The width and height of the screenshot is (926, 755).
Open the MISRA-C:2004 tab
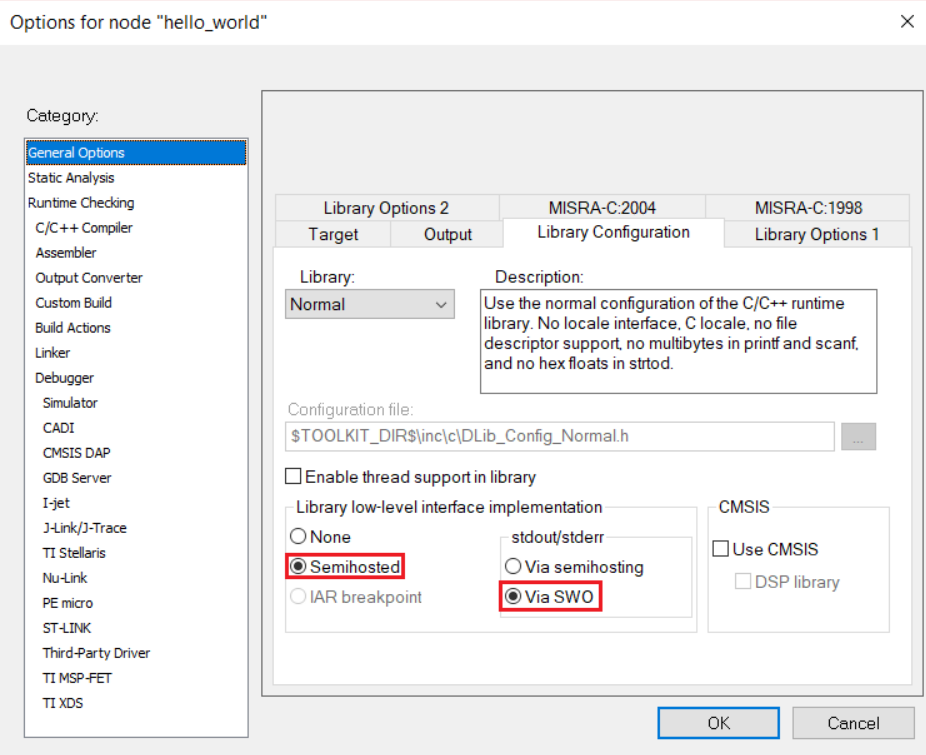click(x=602, y=208)
